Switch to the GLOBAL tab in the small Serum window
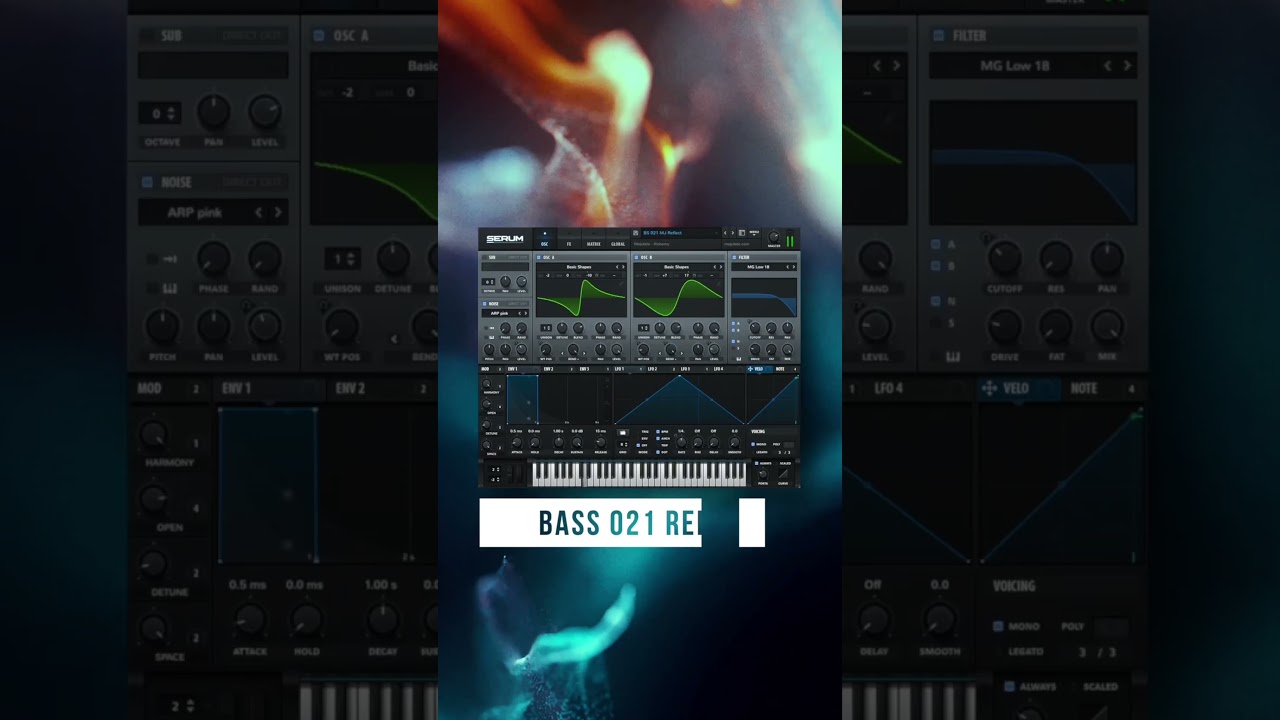1280x720 pixels. tap(618, 239)
